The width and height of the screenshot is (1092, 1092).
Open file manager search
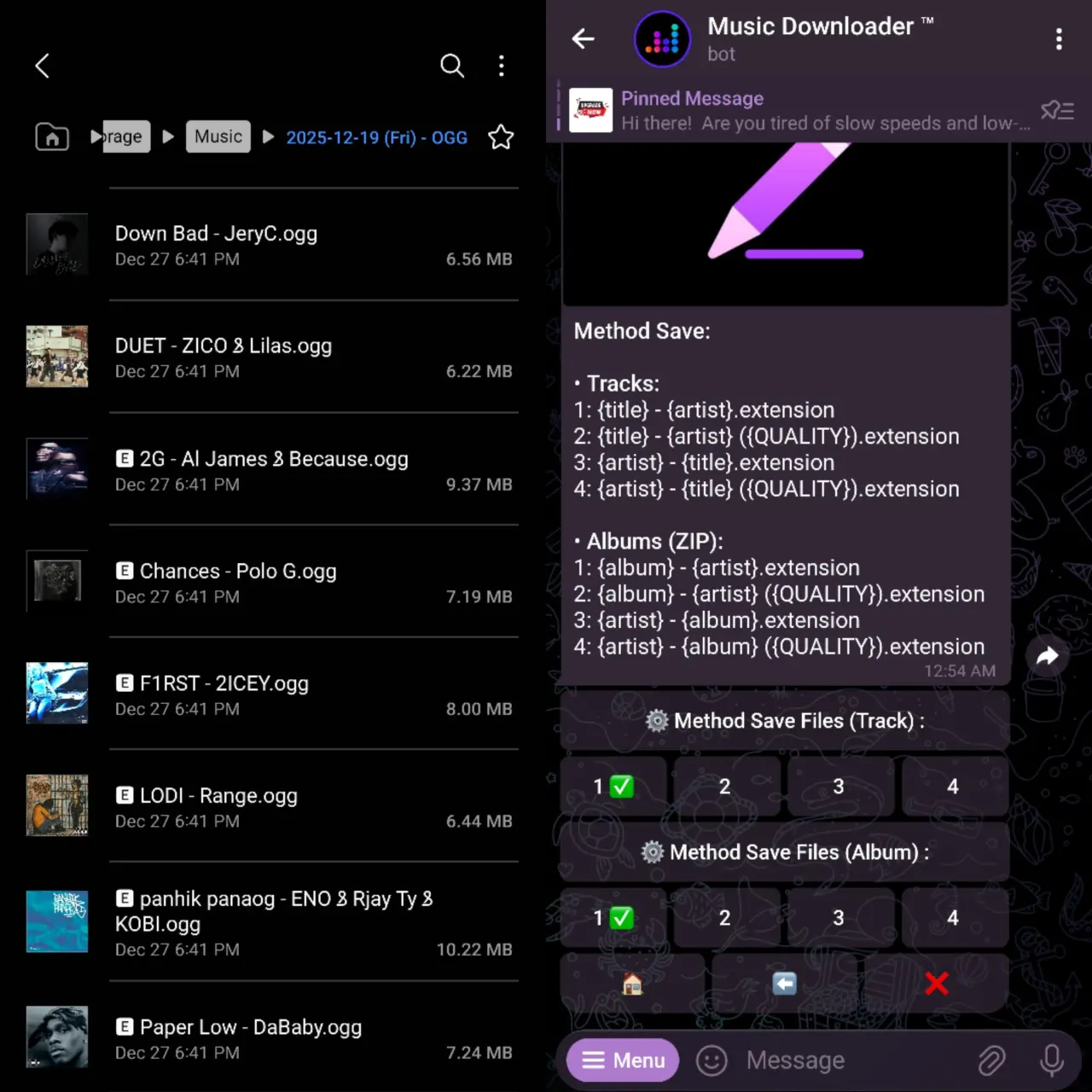tap(452, 66)
